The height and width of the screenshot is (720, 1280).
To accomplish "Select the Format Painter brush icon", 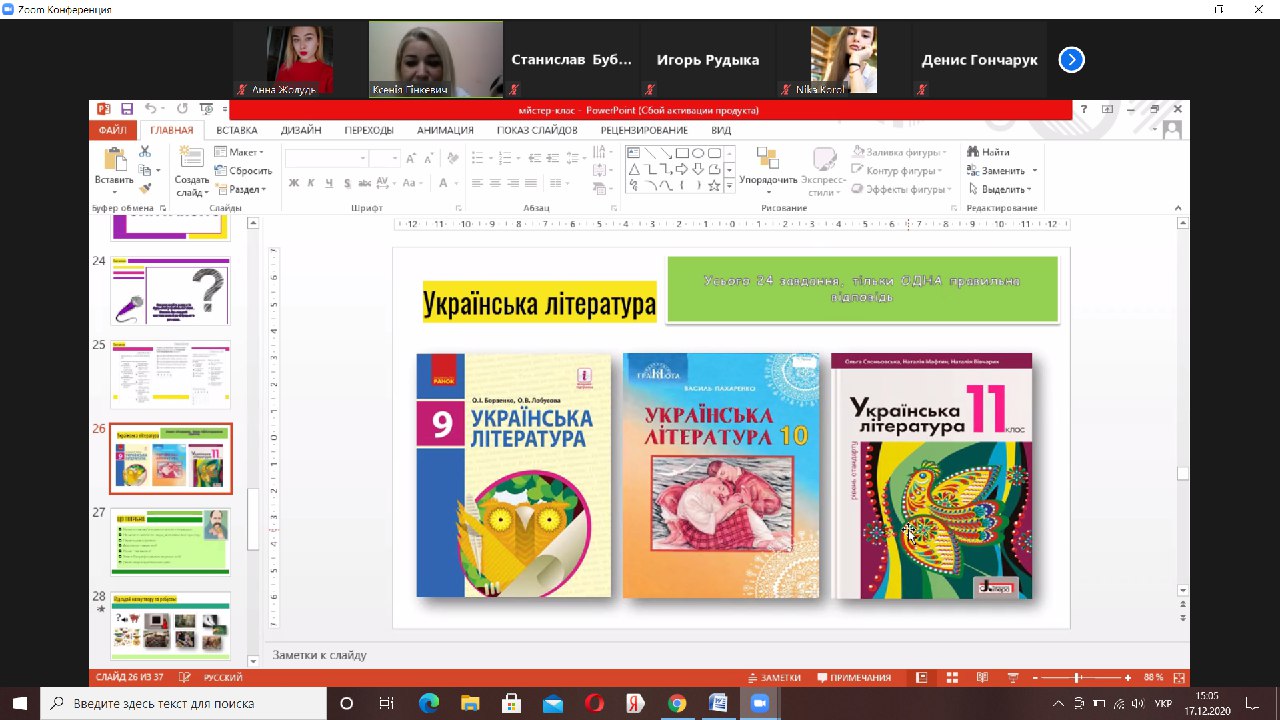I will pos(145,187).
